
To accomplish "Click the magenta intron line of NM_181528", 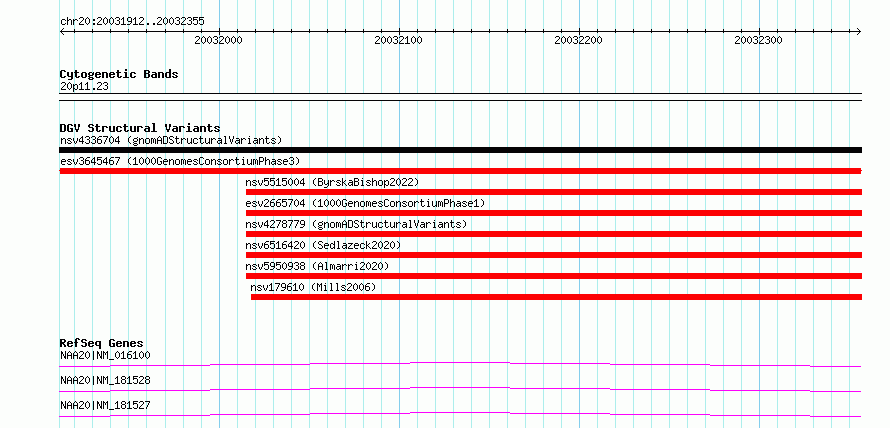I will click(x=461, y=389).
